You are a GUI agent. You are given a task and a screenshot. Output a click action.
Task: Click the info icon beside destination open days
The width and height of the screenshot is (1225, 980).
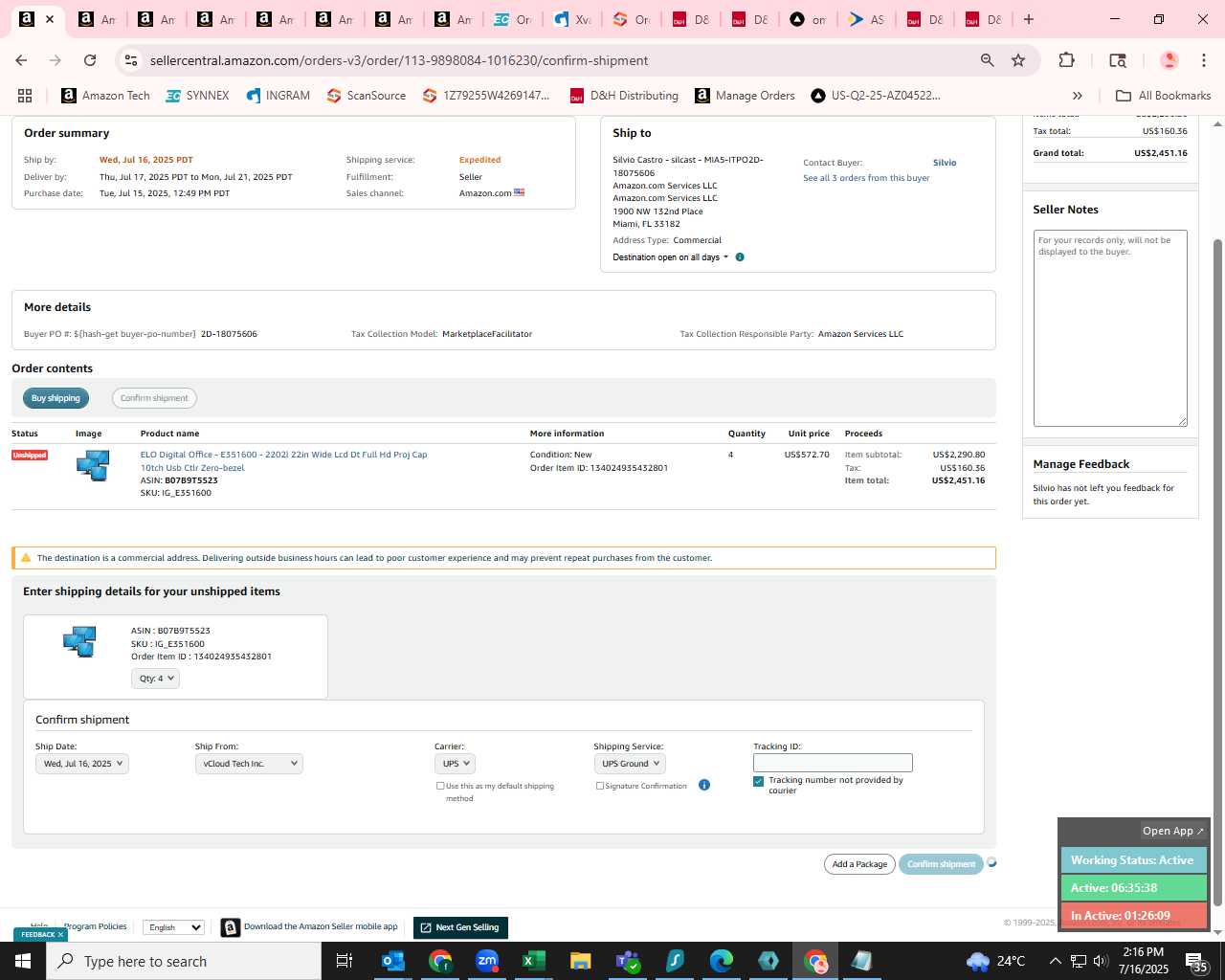[x=740, y=257]
